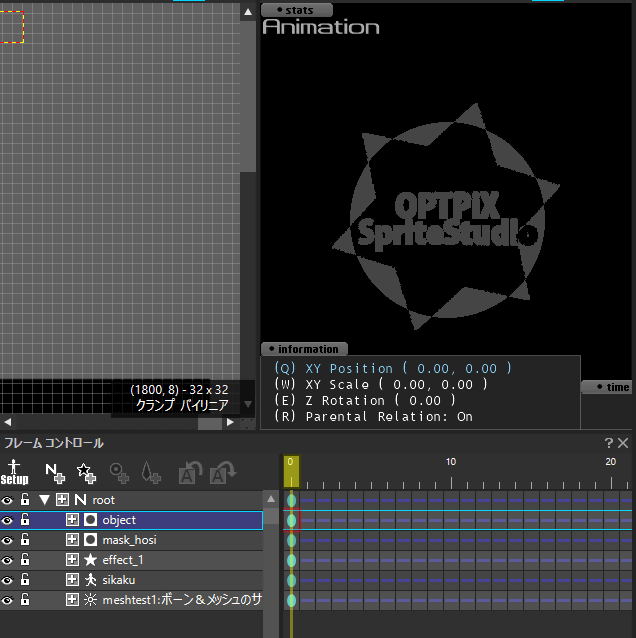
Task: Lock the mask_hosi layer
Action: coord(25,539)
